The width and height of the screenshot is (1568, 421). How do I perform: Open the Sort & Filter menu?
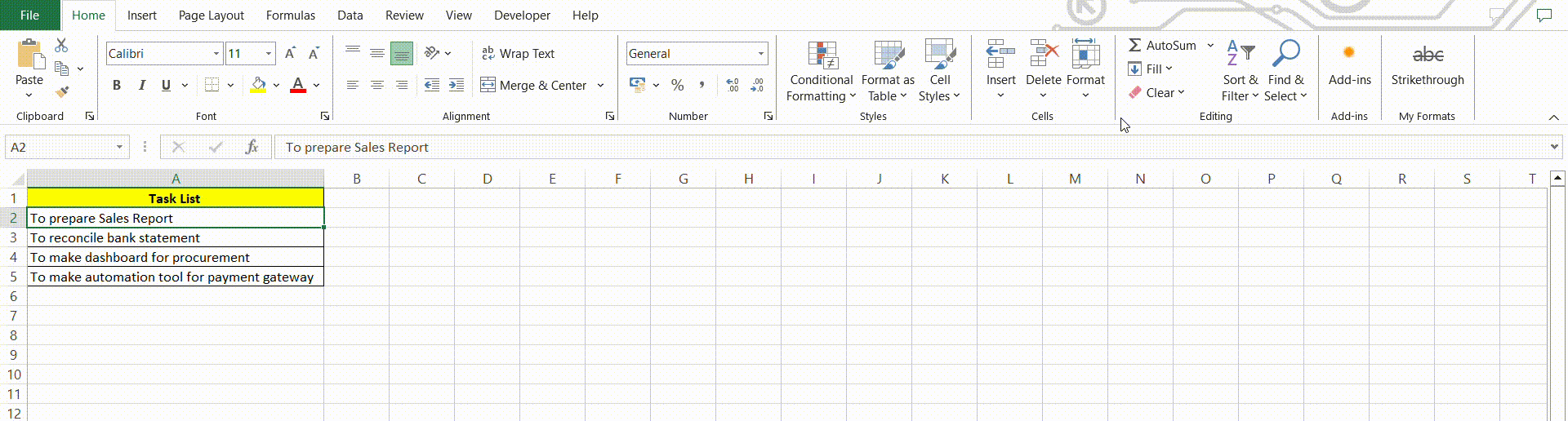coord(1240,72)
